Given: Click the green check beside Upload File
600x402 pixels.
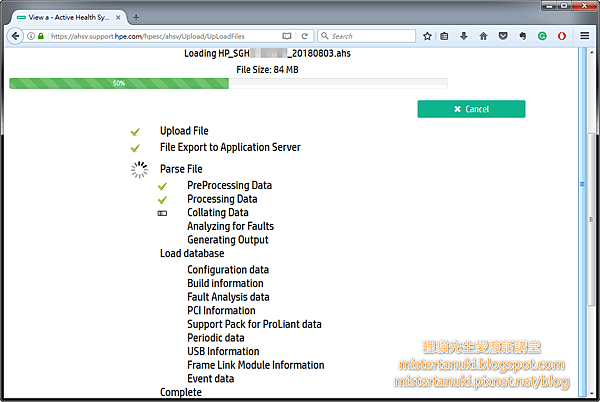Looking at the screenshot, I should click(x=135, y=132).
